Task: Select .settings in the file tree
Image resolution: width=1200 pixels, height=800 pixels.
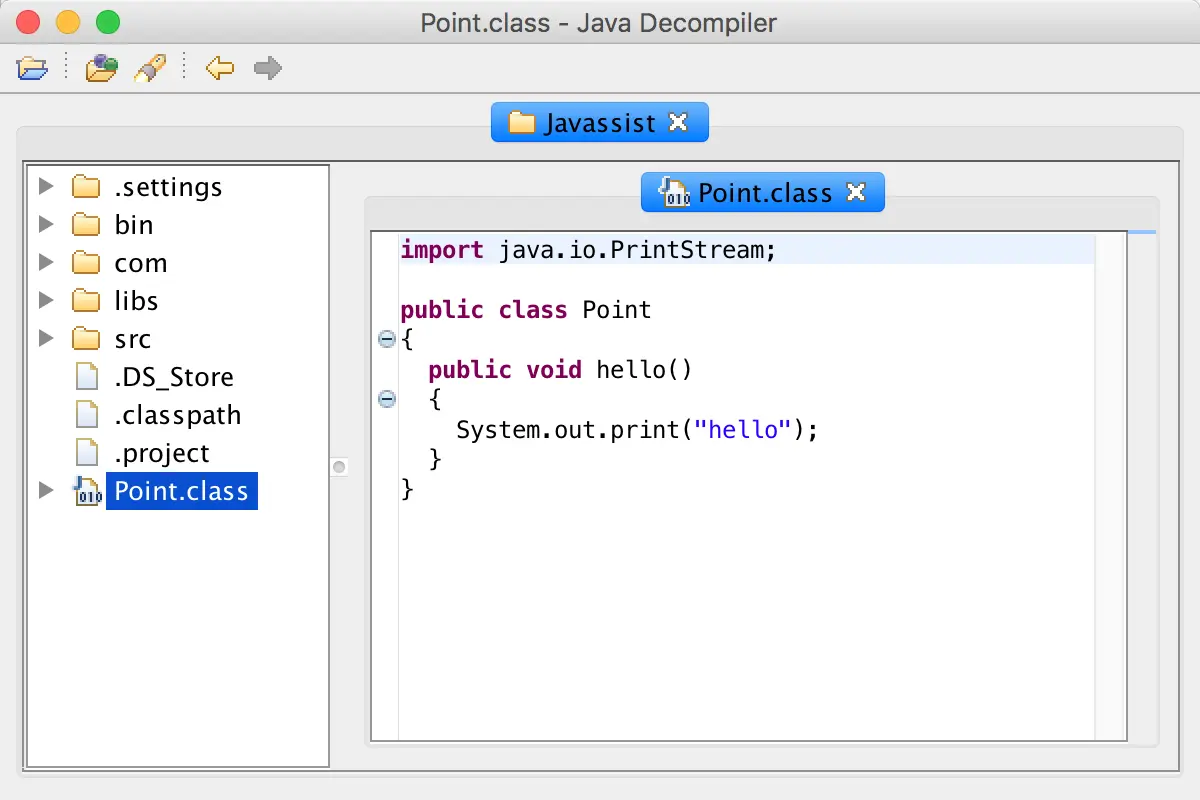Action: (168, 187)
